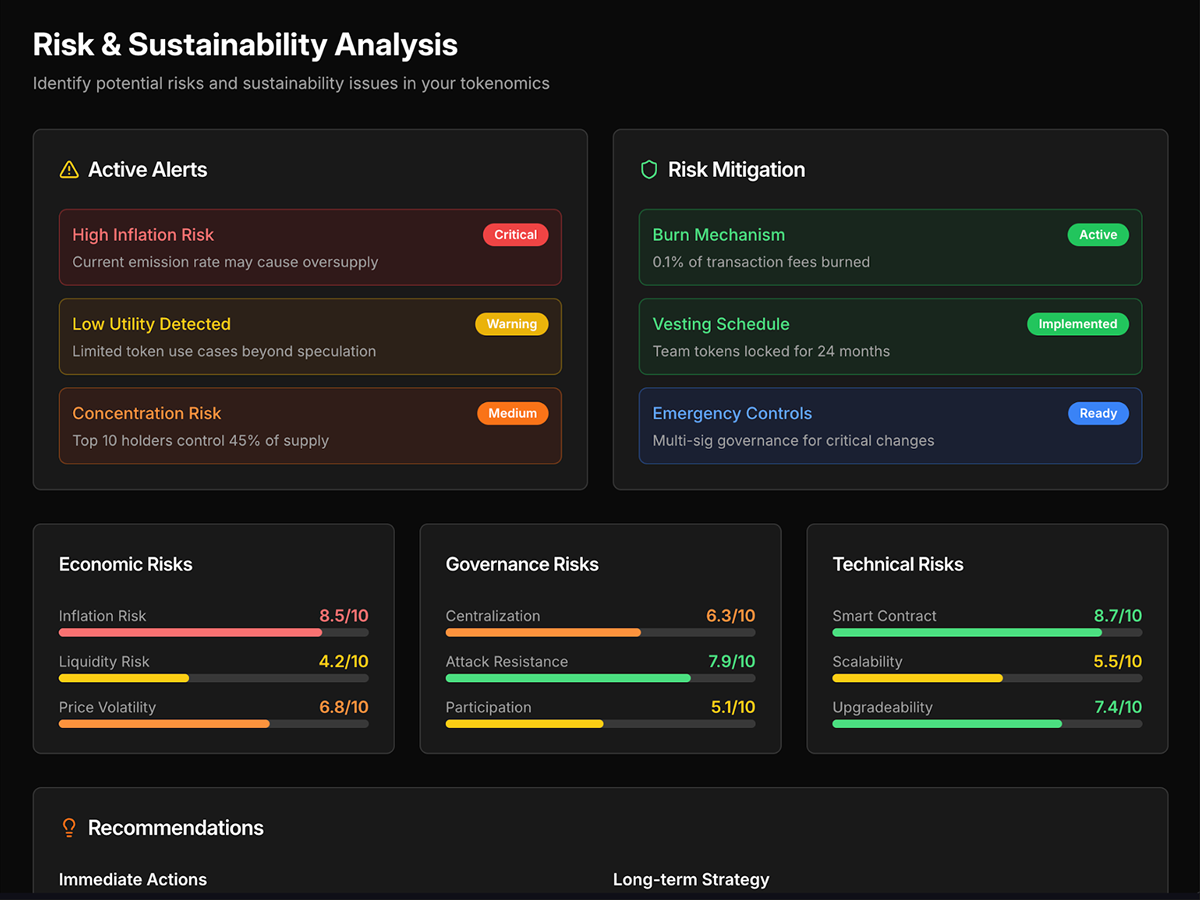This screenshot has height=900, width=1200.
Task: Click the Upgradeability progress bar
Action: click(x=987, y=723)
